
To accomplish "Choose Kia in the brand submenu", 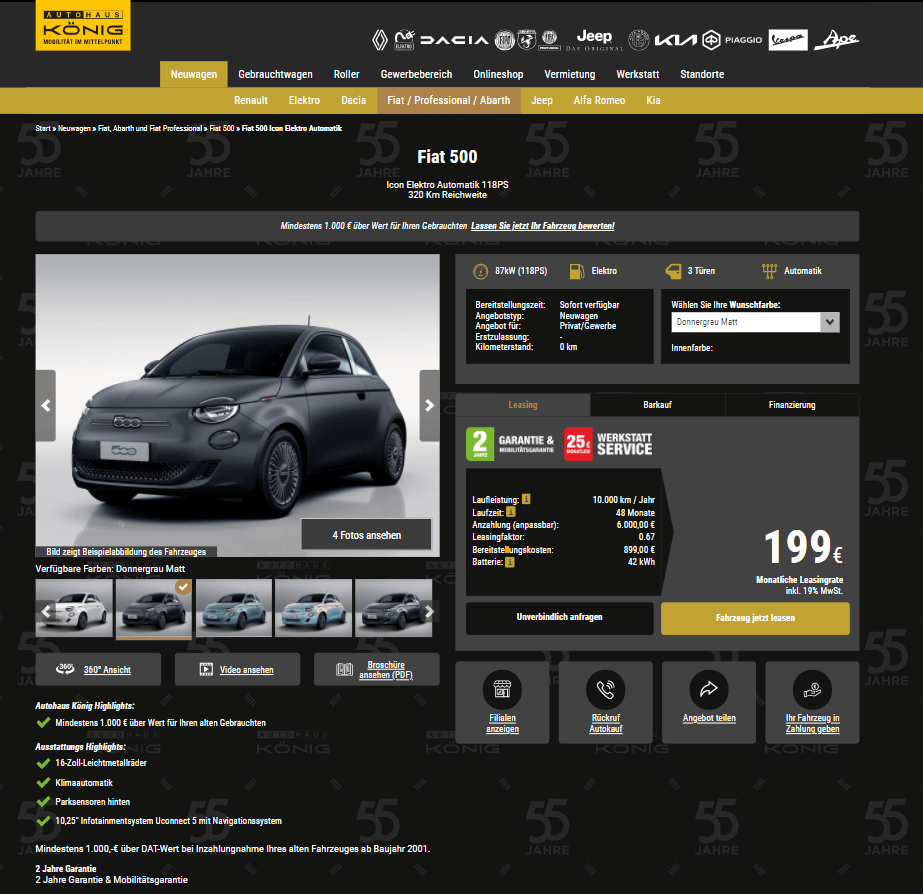I will click(x=653, y=100).
